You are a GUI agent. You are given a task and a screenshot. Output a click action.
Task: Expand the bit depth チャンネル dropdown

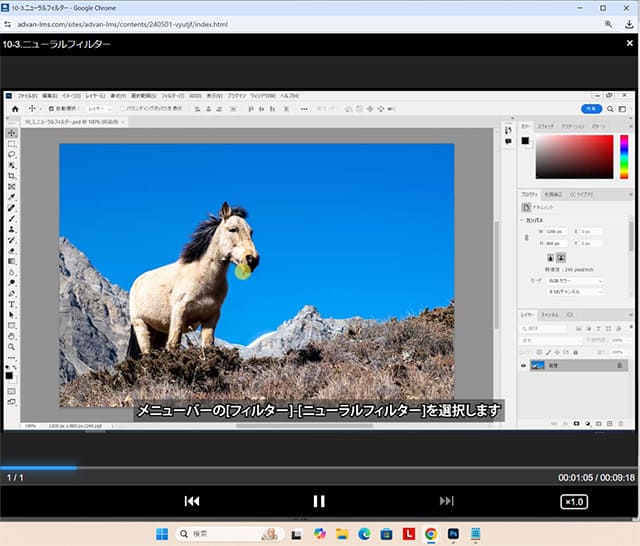point(574,292)
